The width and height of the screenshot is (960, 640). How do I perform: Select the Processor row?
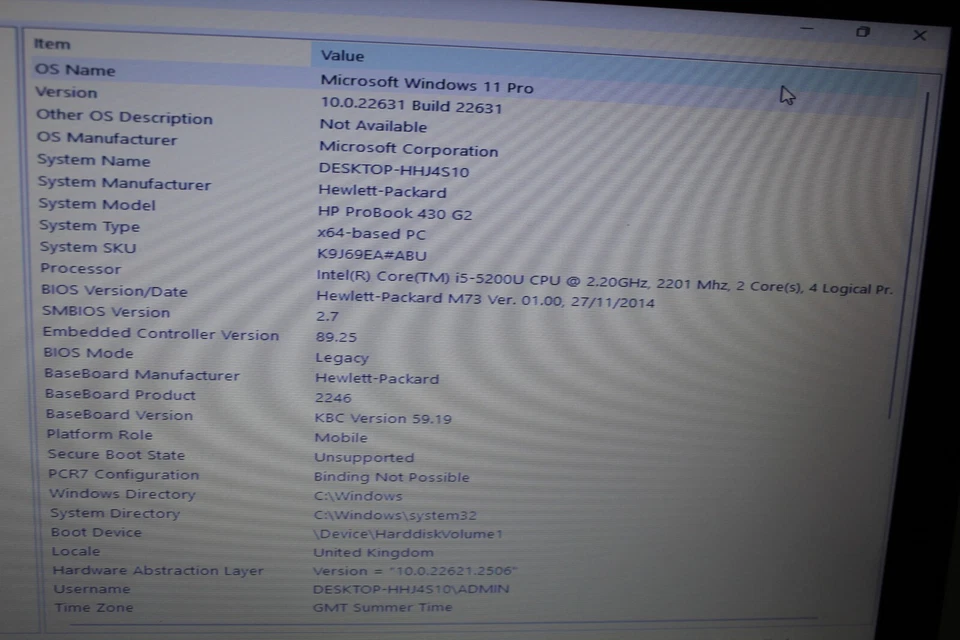[80, 268]
